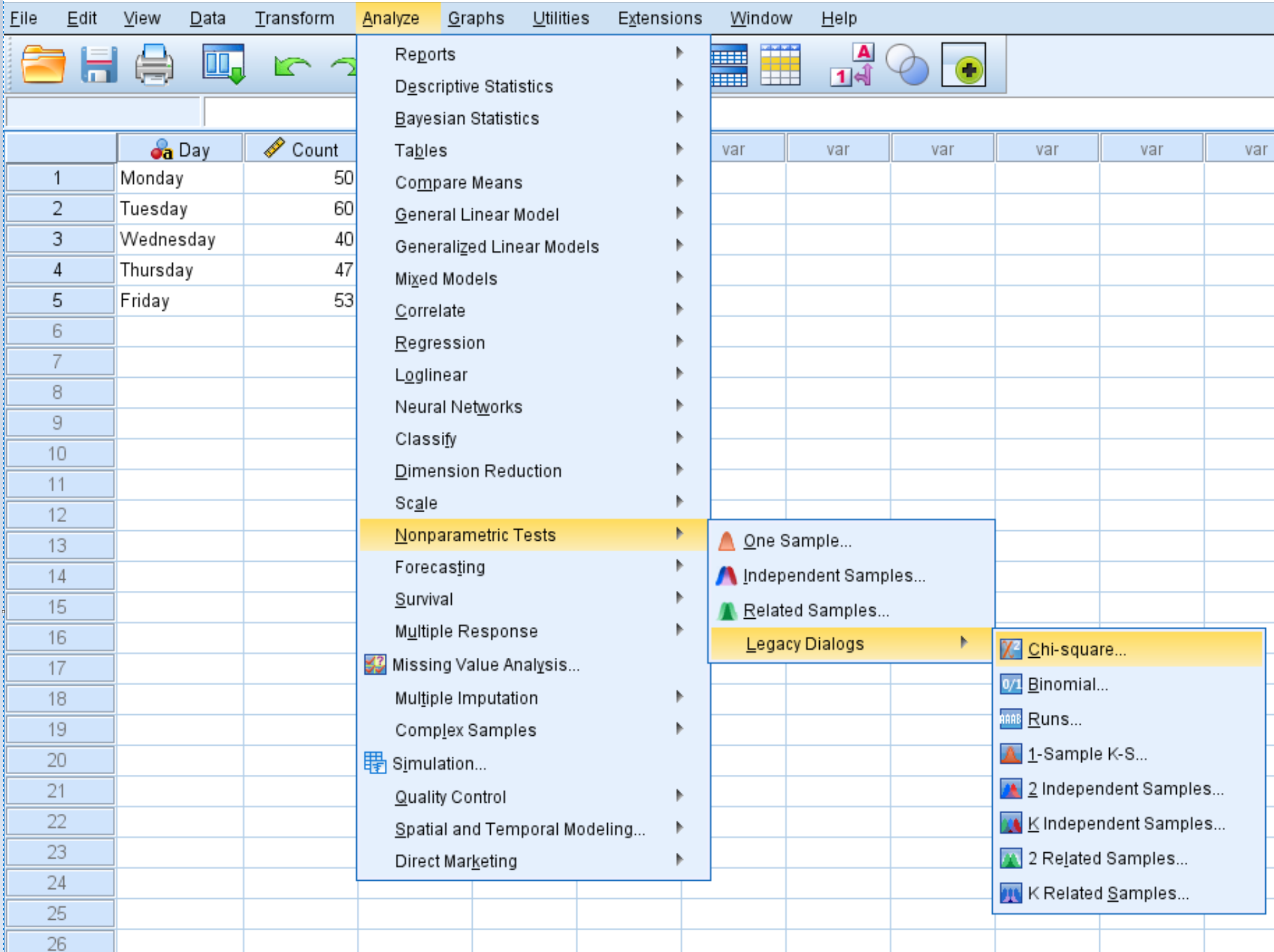This screenshot has height=952, width=1274.
Task: Click the Count cell with value 47
Action: (301, 269)
